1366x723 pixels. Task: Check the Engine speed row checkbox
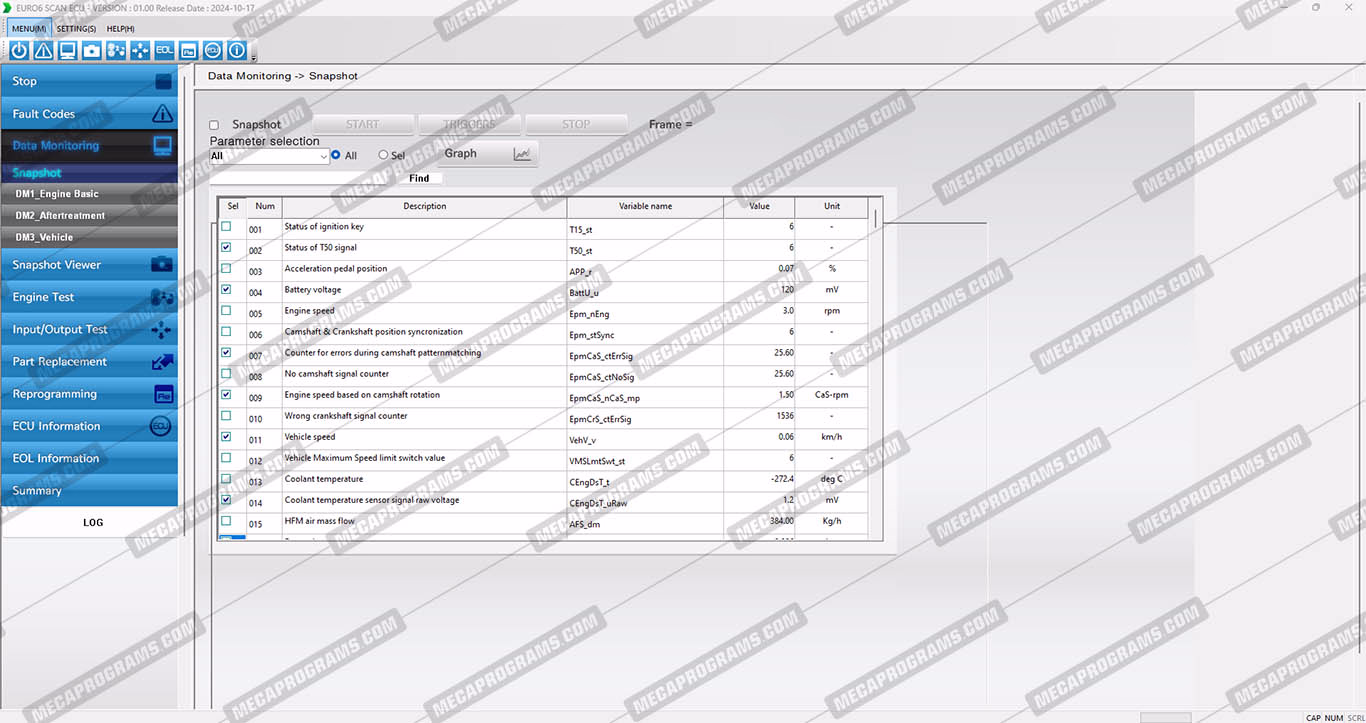226,311
